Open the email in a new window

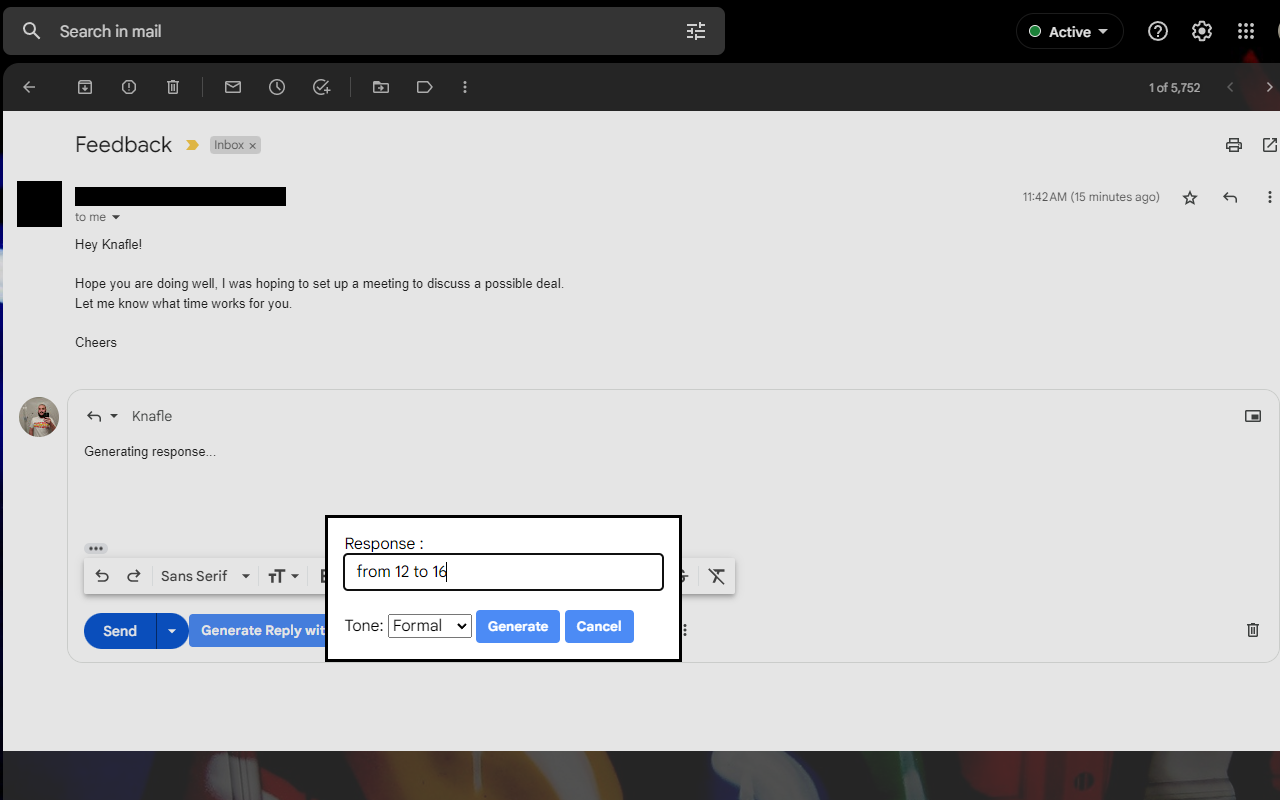pyautogui.click(x=1269, y=145)
